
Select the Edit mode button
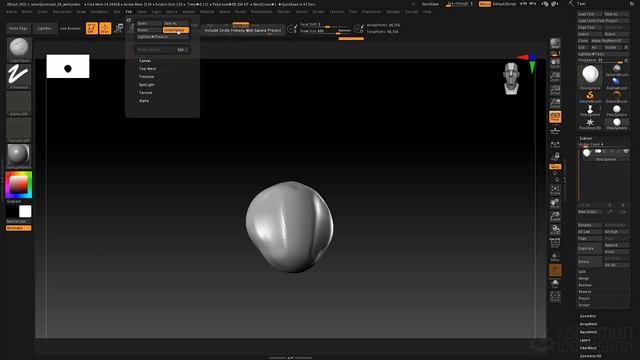pos(92,28)
